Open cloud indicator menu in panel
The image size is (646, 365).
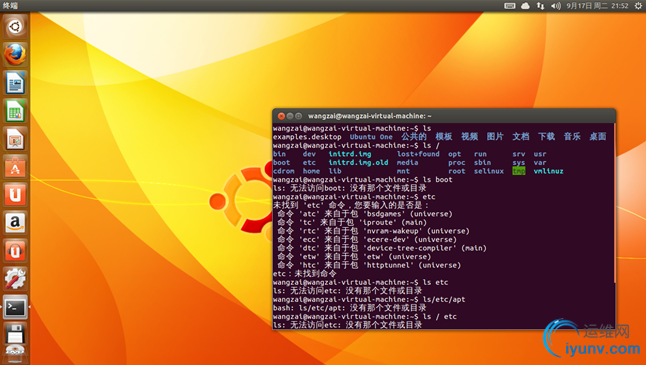click(x=525, y=6)
